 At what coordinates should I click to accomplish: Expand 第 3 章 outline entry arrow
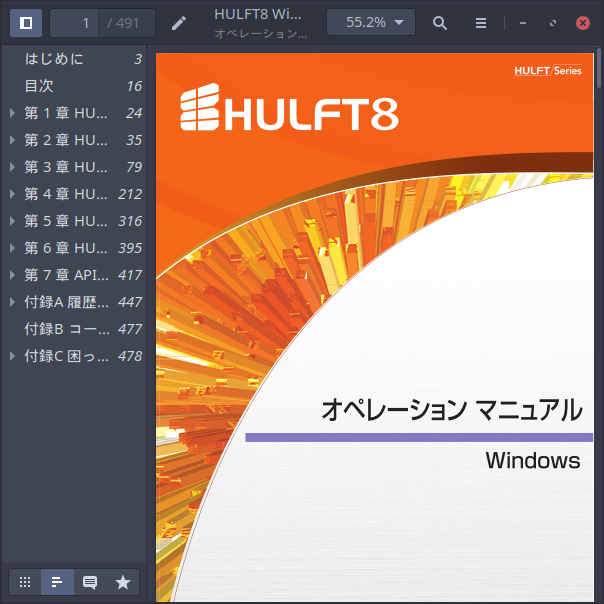(x=12, y=167)
